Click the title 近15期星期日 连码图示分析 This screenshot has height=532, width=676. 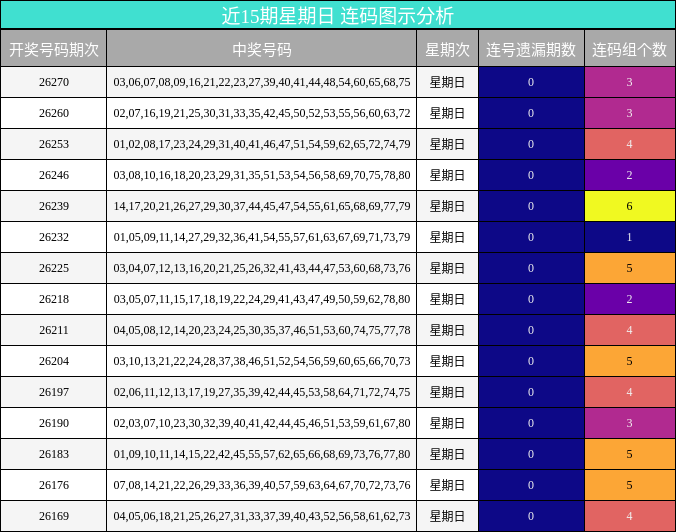338,16
